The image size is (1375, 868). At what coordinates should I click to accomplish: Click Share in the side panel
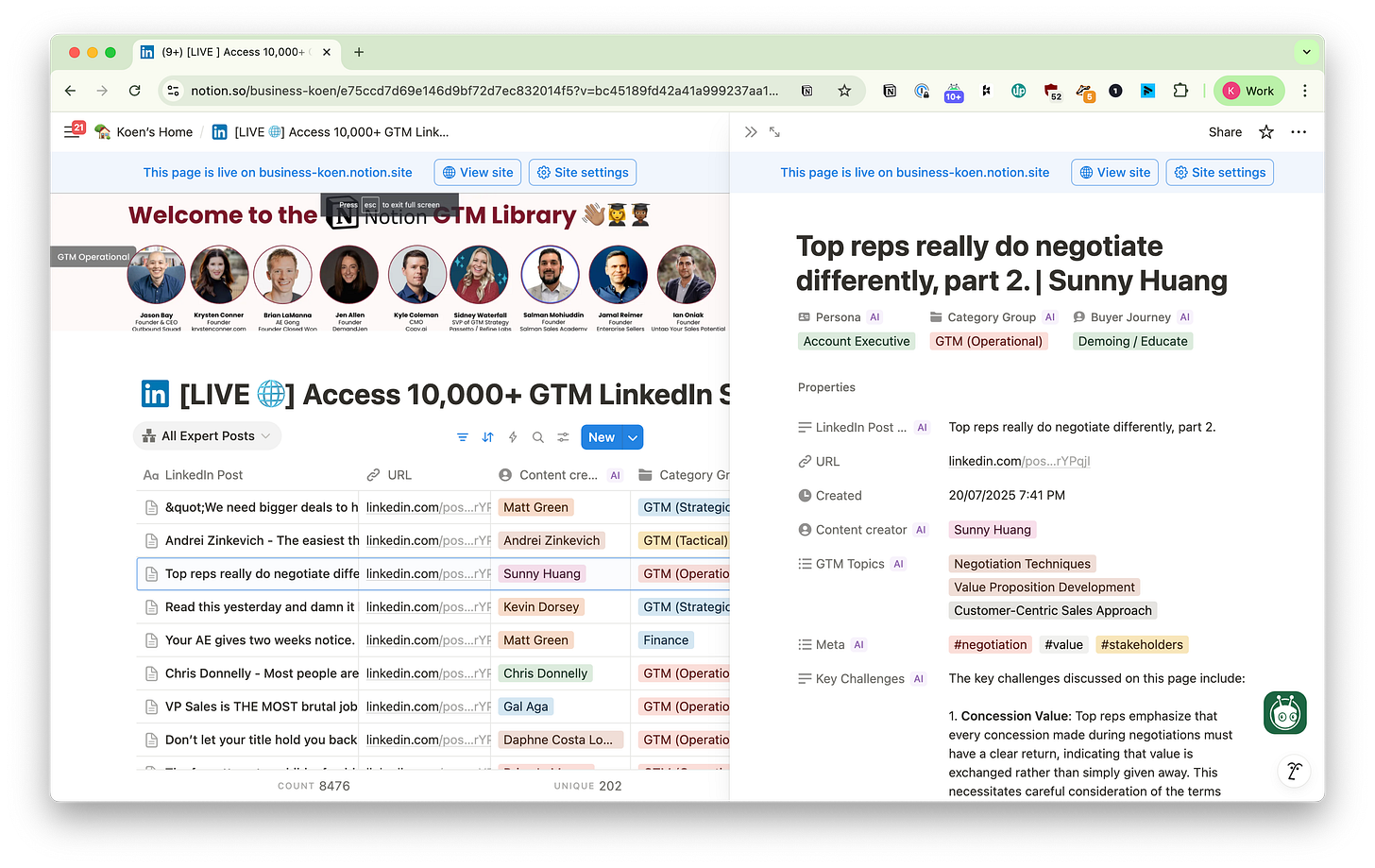click(x=1225, y=132)
